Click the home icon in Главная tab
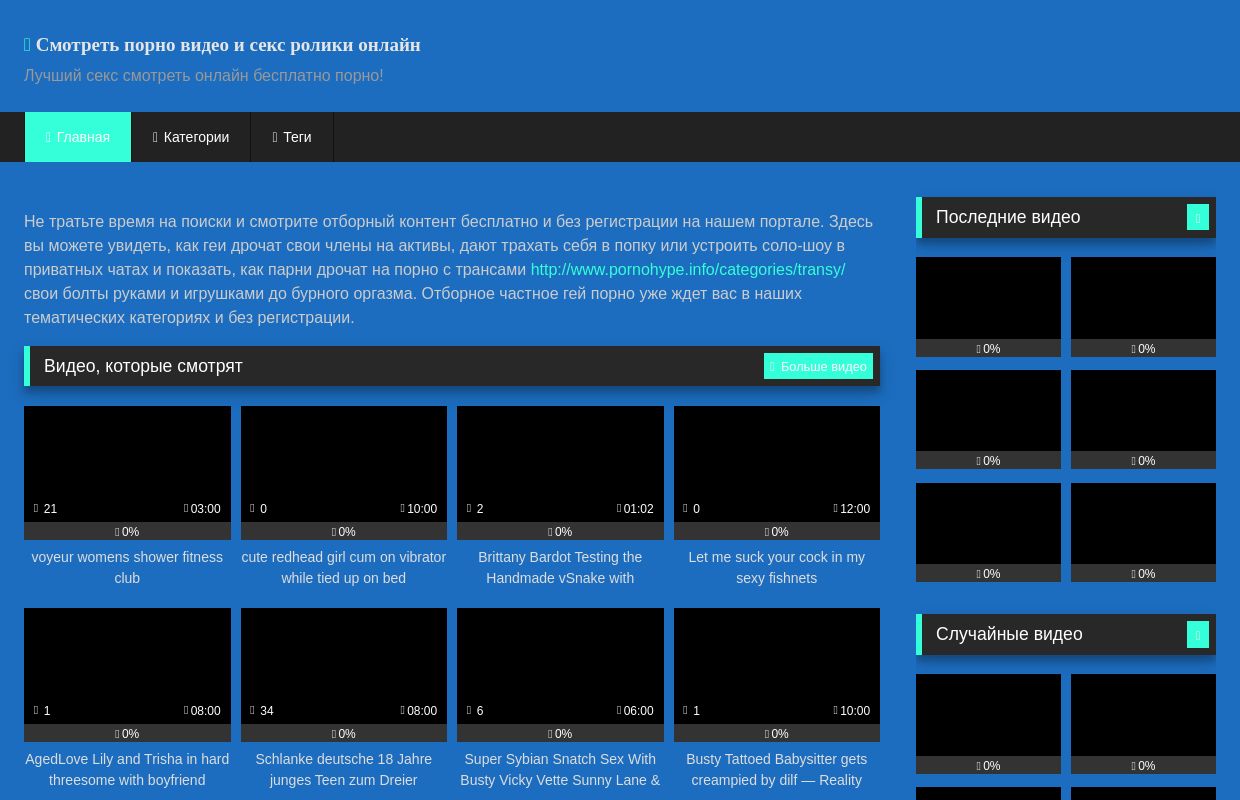The height and width of the screenshot is (800, 1240). (x=48, y=137)
